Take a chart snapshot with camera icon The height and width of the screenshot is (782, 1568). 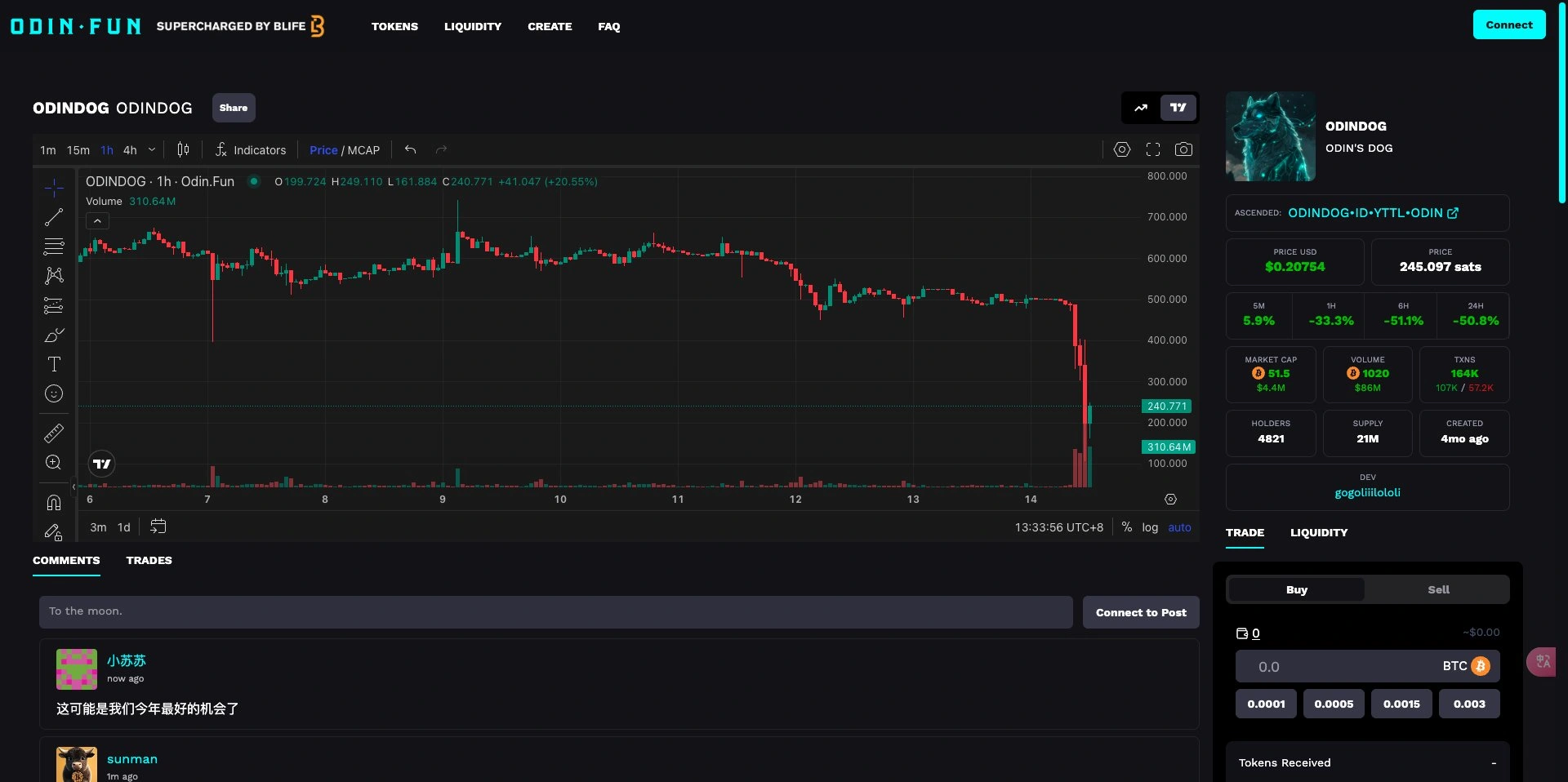tap(1183, 149)
